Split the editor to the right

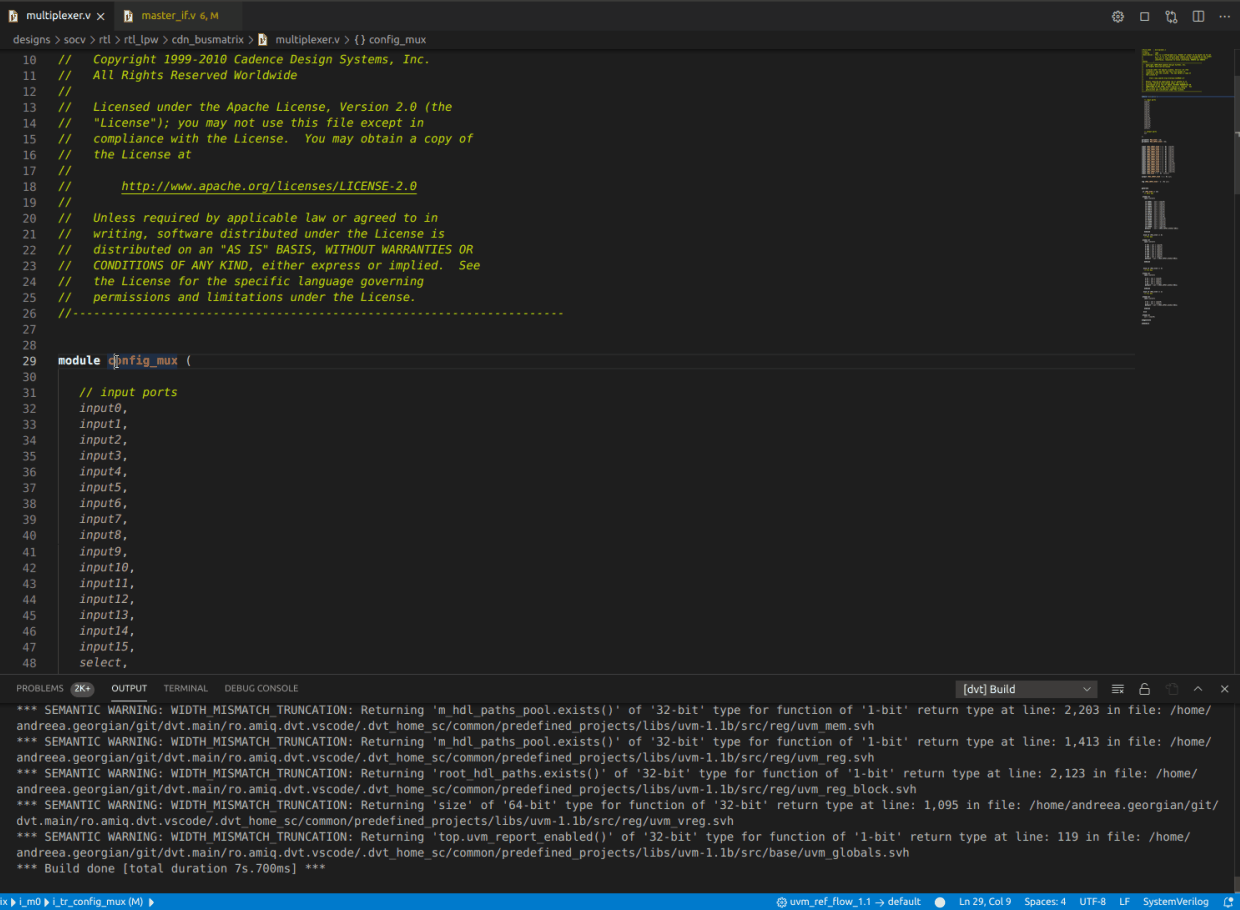[1198, 16]
